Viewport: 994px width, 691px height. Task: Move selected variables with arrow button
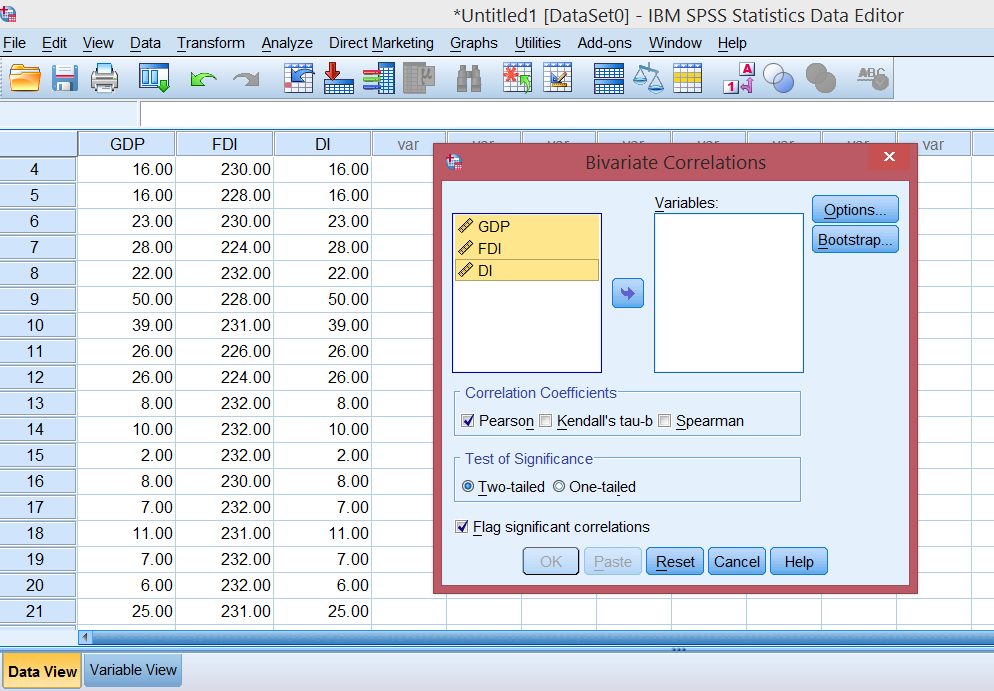pyautogui.click(x=628, y=293)
